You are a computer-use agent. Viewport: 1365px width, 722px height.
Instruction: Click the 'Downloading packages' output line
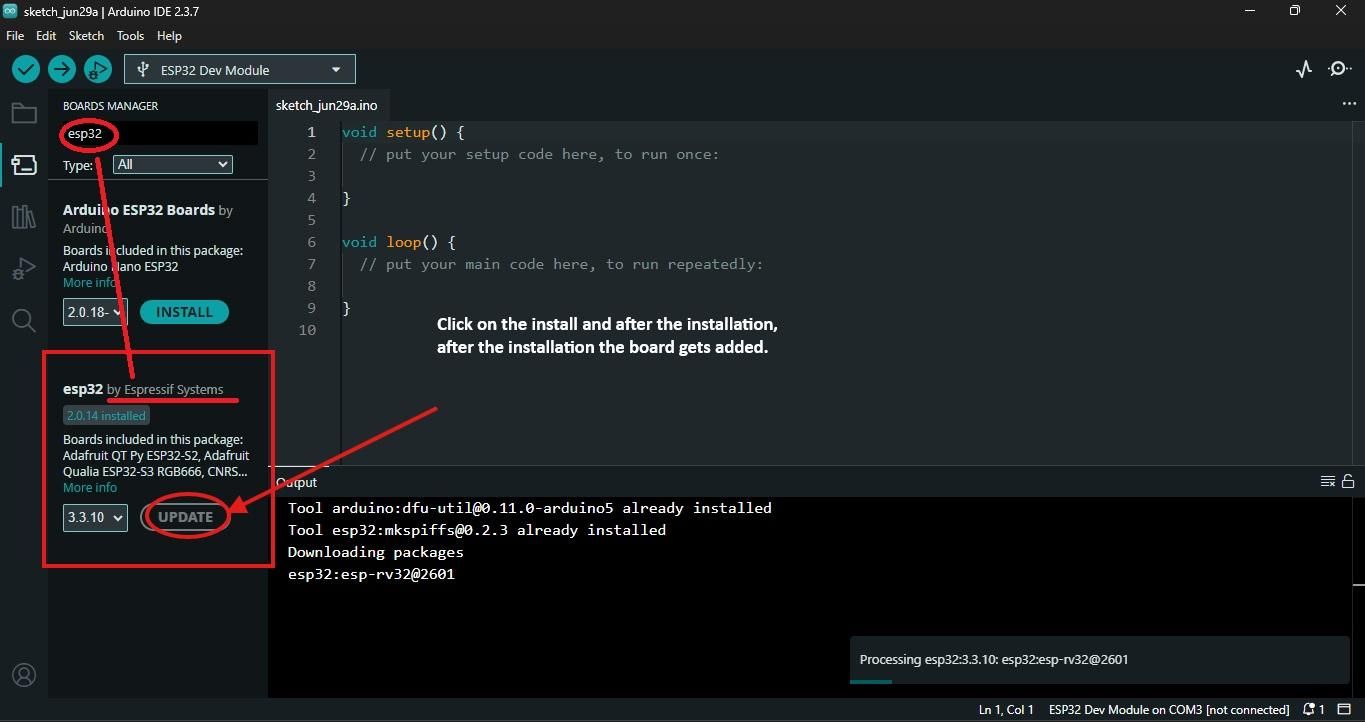pyautogui.click(x=376, y=552)
